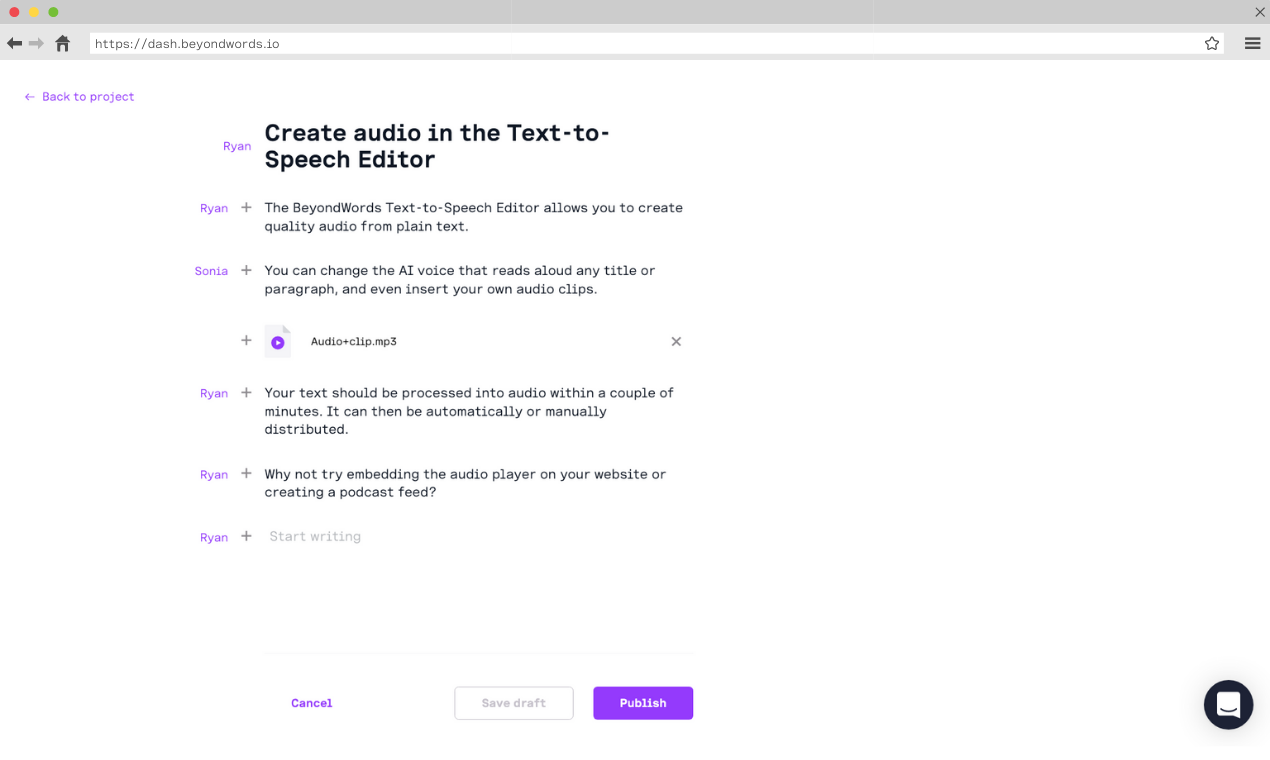Remove Audio+clip.mp3 with the X icon
The height and width of the screenshot is (760, 1270).
676,341
